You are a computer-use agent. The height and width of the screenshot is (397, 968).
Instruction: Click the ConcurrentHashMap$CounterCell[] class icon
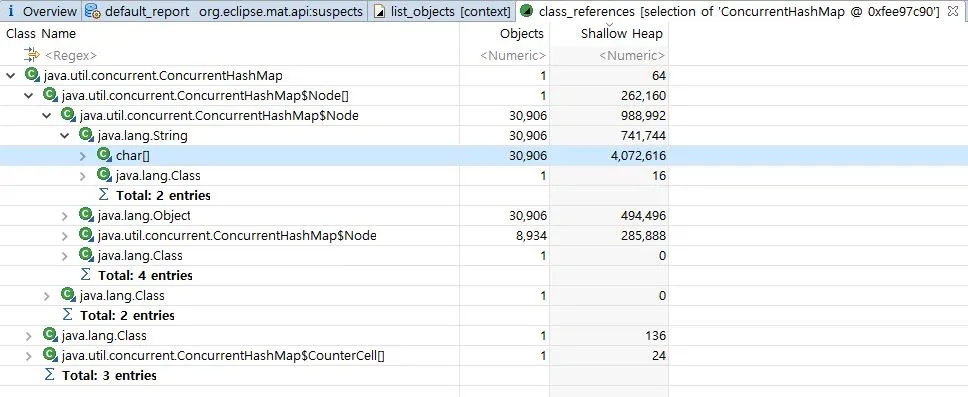pos(51,356)
